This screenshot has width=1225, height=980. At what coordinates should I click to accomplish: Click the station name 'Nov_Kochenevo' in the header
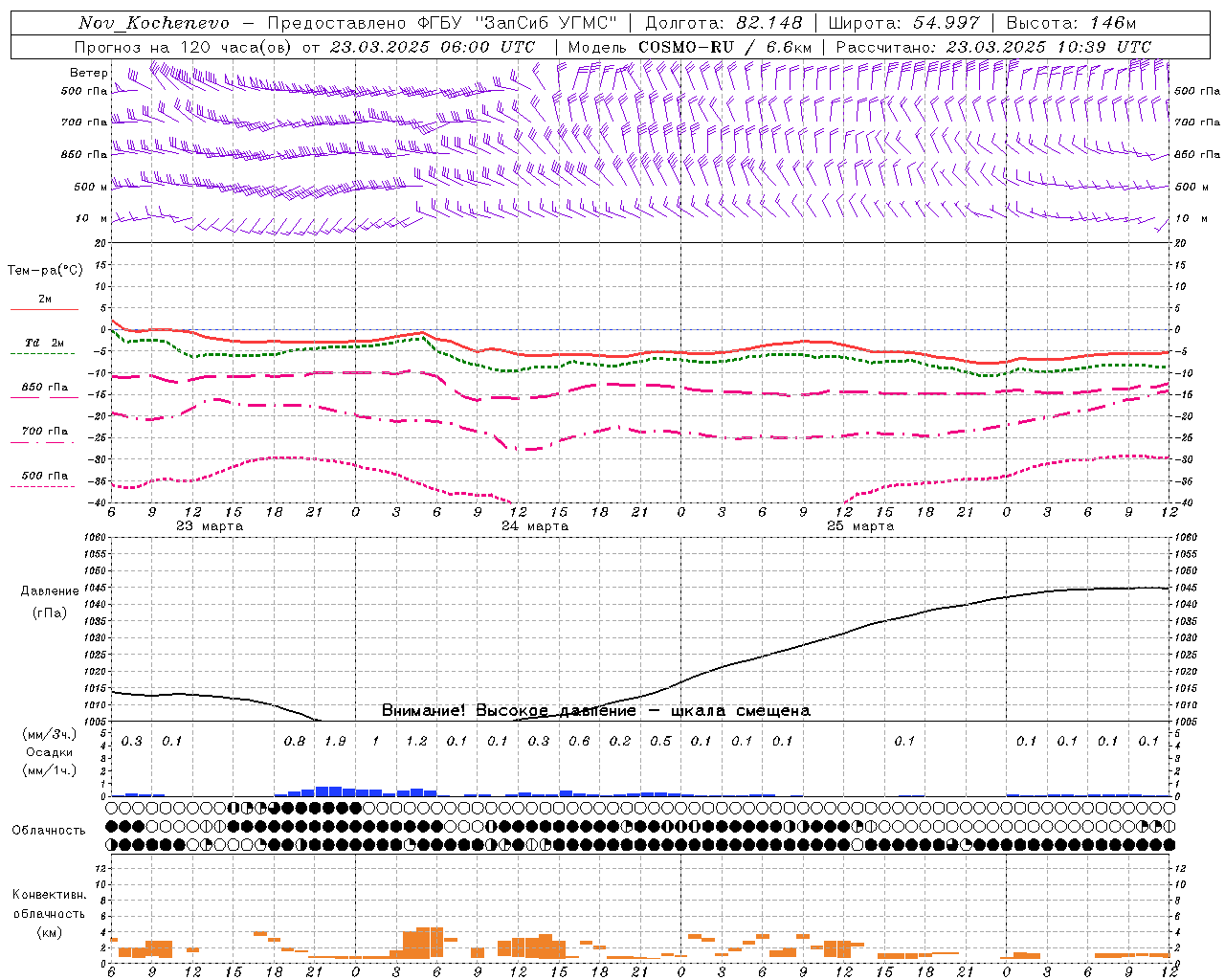click(x=154, y=23)
